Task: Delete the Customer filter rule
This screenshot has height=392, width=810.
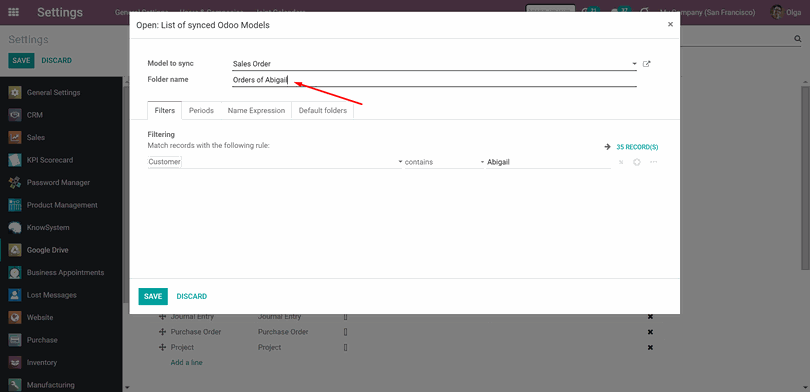Action: 621,162
